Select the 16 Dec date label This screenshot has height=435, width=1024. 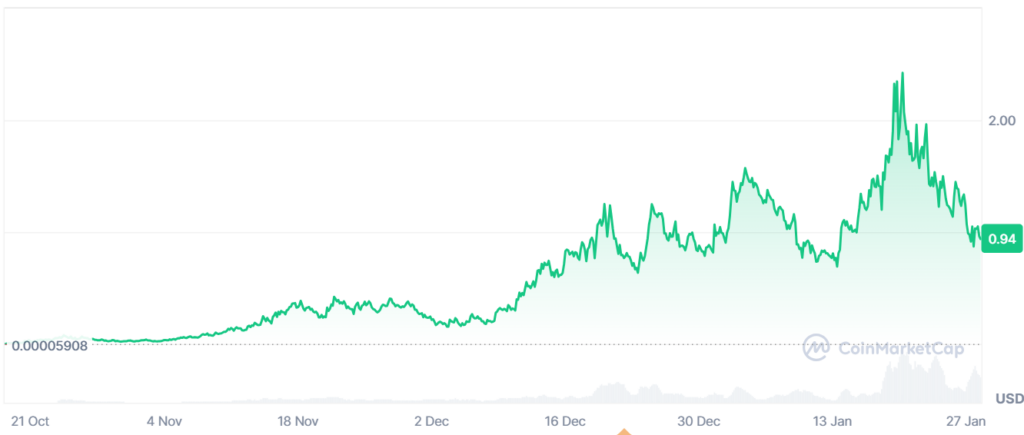coord(567,421)
